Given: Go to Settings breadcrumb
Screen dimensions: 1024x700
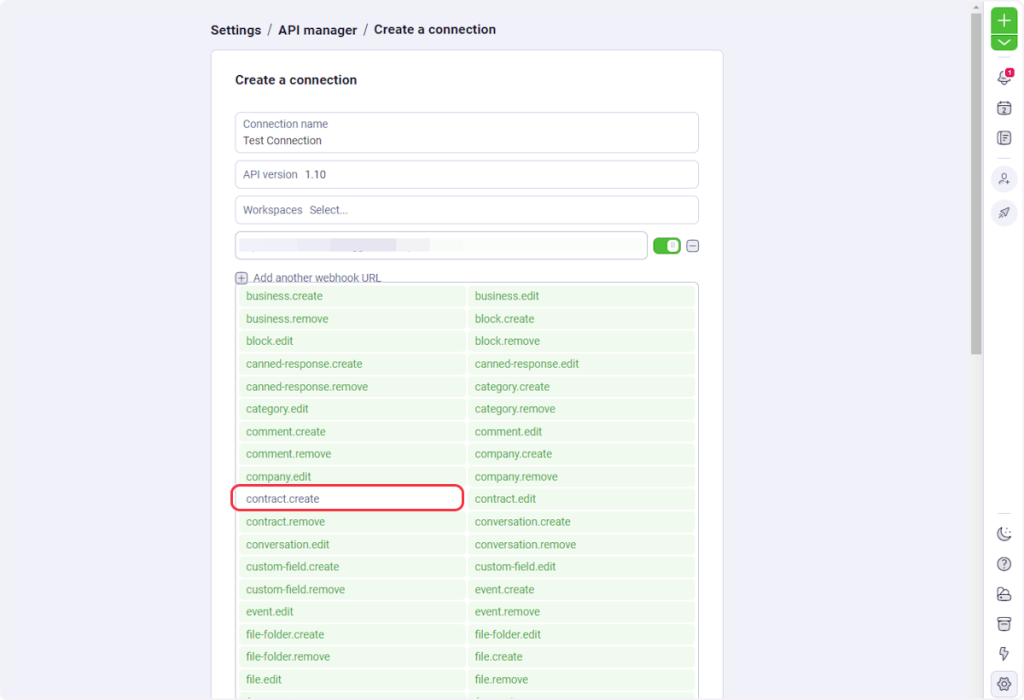Looking at the screenshot, I should pyautogui.click(x=235, y=30).
